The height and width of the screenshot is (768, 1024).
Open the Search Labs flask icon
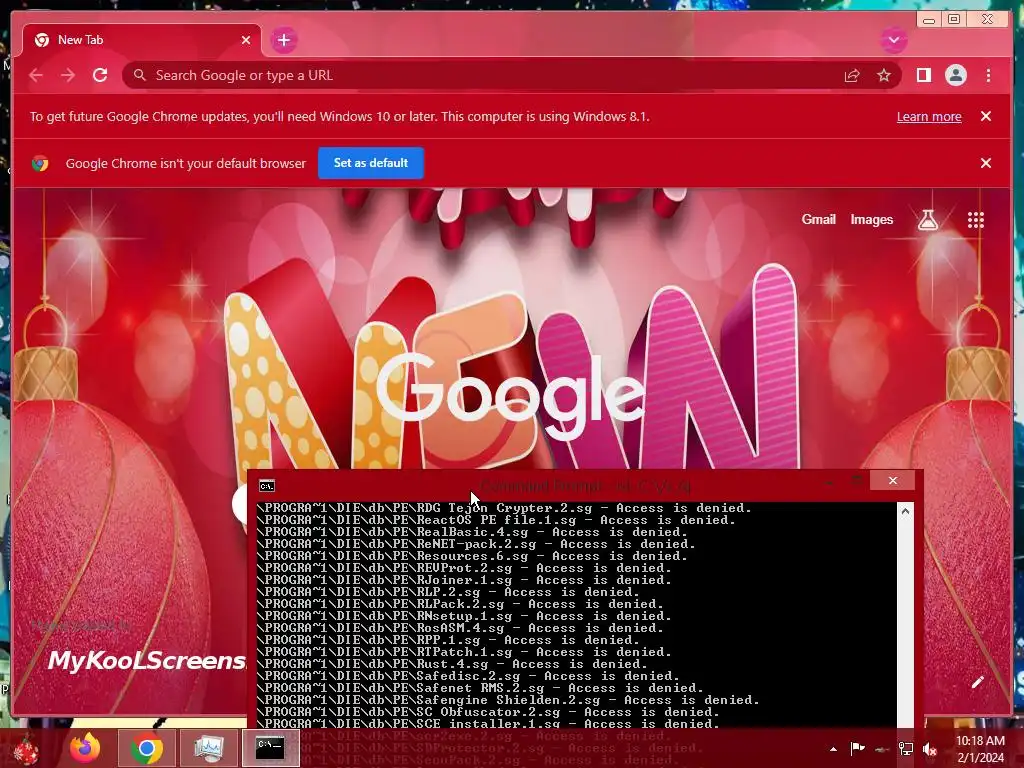coord(927,220)
